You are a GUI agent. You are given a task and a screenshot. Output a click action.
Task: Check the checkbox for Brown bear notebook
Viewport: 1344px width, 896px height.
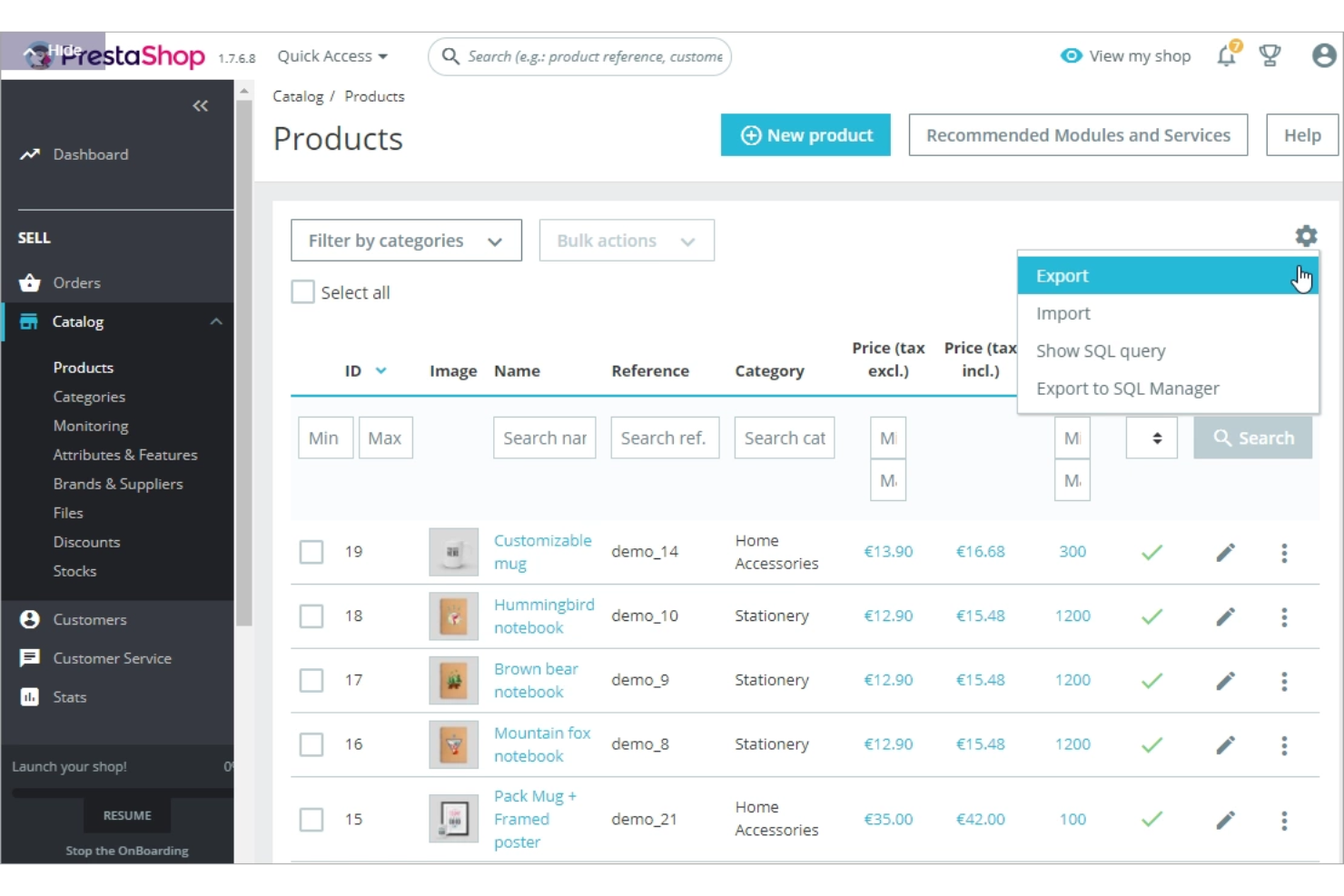click(x=311, y=680)
